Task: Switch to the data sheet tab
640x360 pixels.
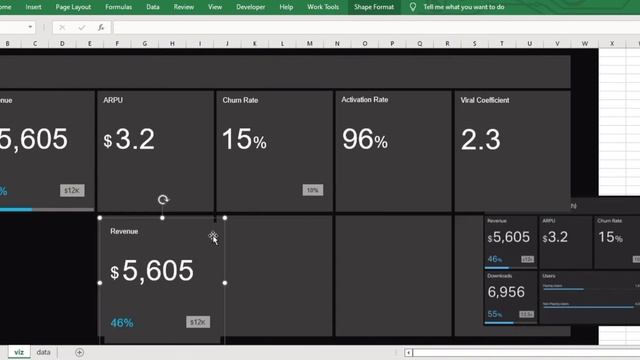Action: [x=43, y=352]
